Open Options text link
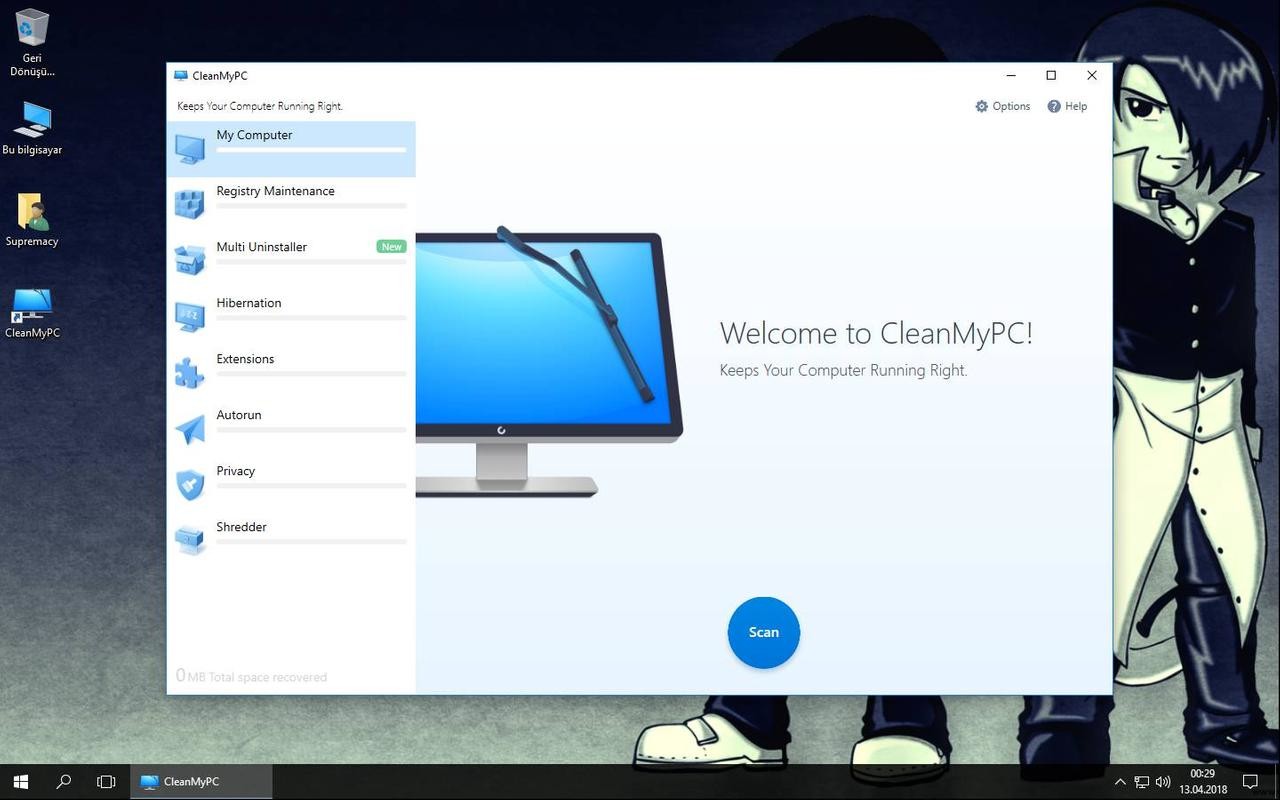Viewport: 1280px width, 800px height. 1011,106
